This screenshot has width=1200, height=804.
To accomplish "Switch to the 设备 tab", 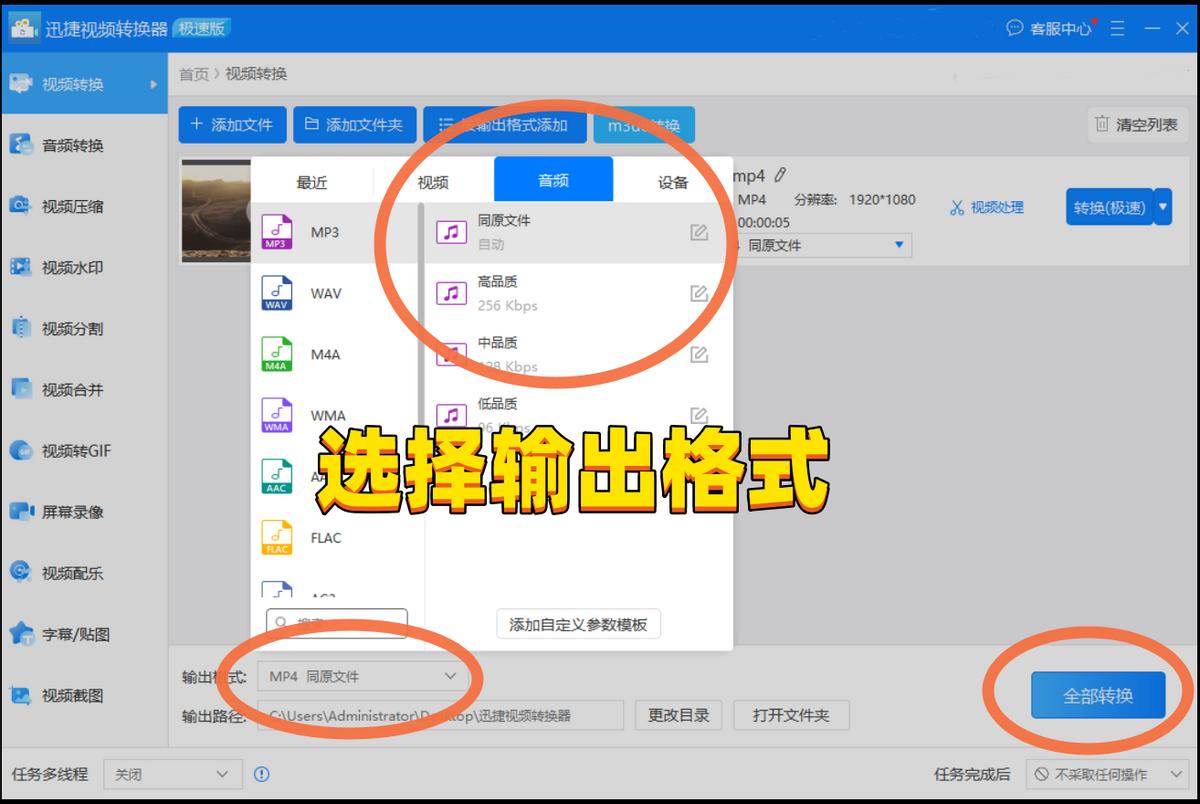I will point(676,181).
